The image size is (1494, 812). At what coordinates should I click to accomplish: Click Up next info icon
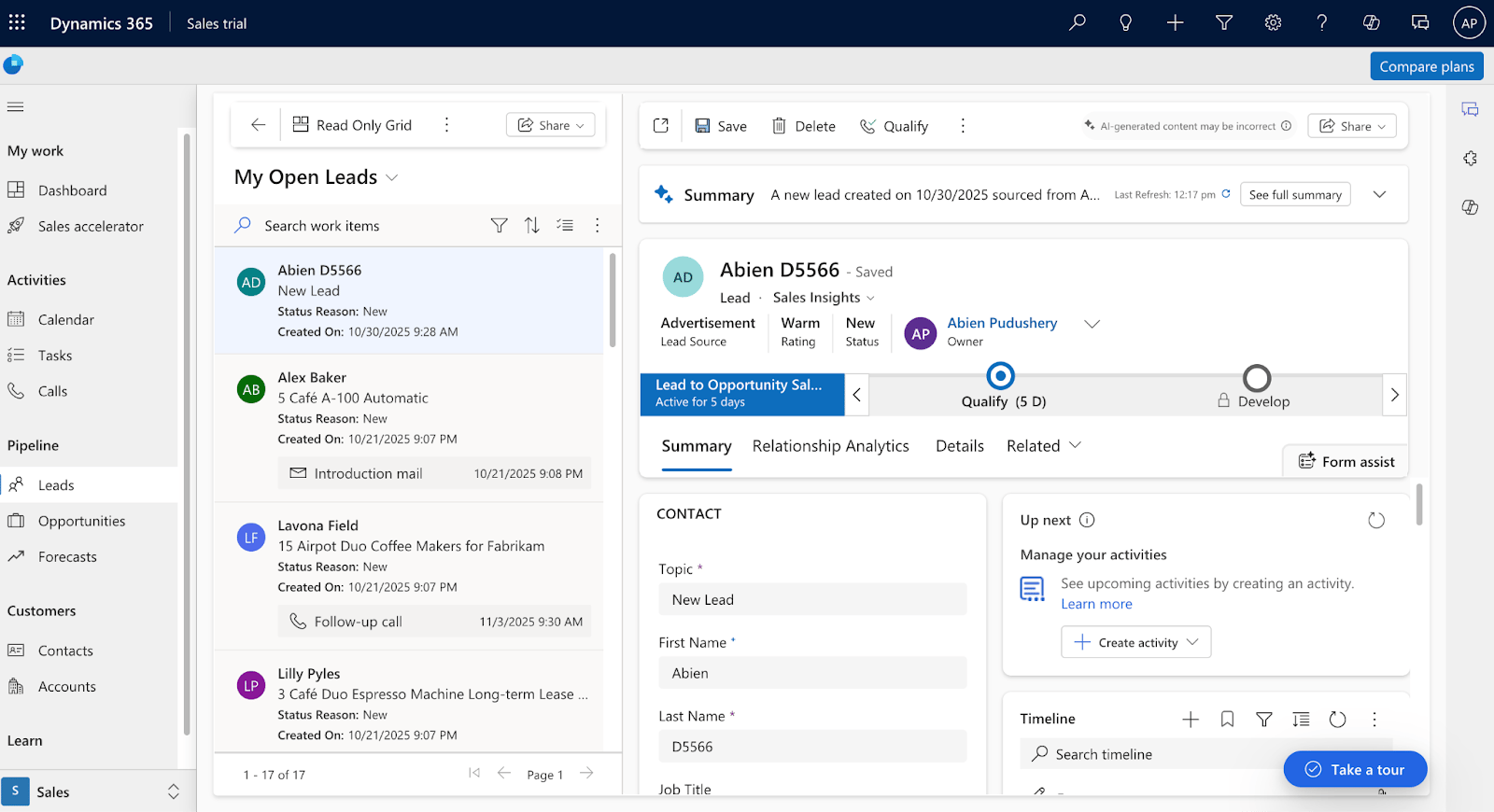click(x=1087, y=520)
